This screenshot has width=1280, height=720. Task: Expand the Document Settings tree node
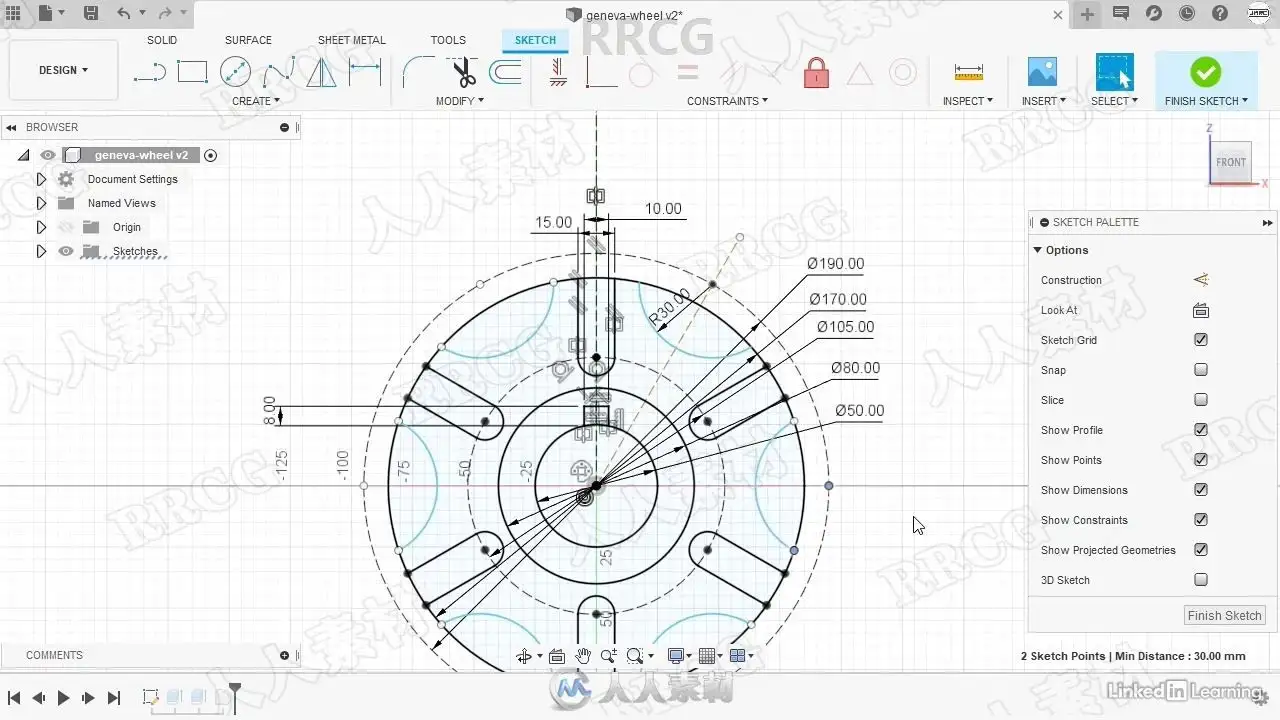[41, 179]
